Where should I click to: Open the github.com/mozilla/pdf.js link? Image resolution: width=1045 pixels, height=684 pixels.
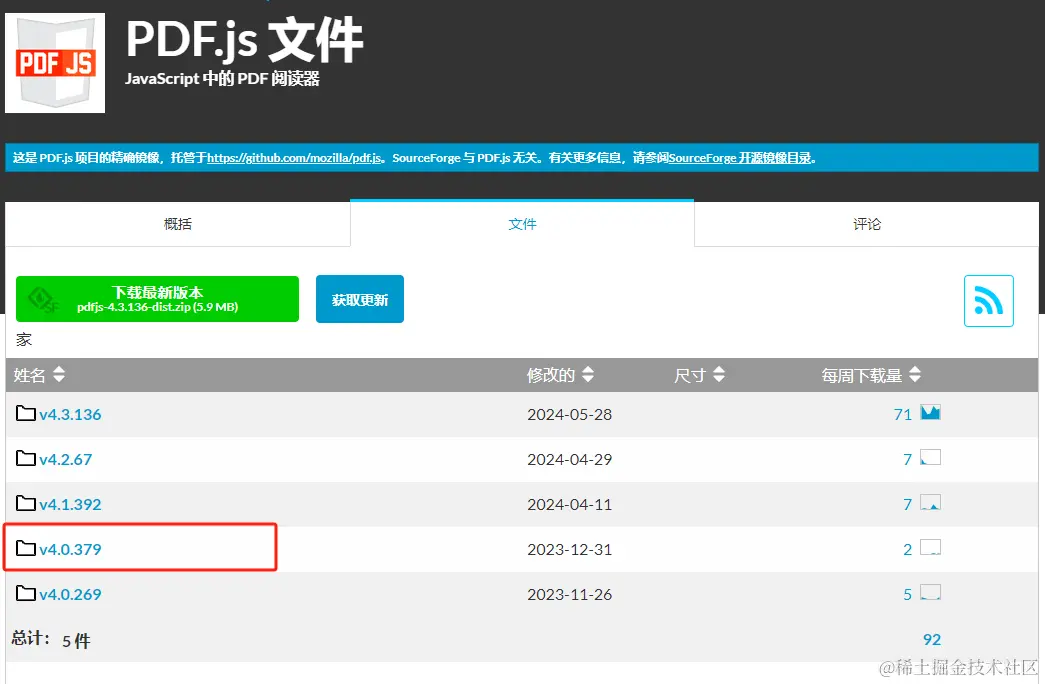[295, 158]
